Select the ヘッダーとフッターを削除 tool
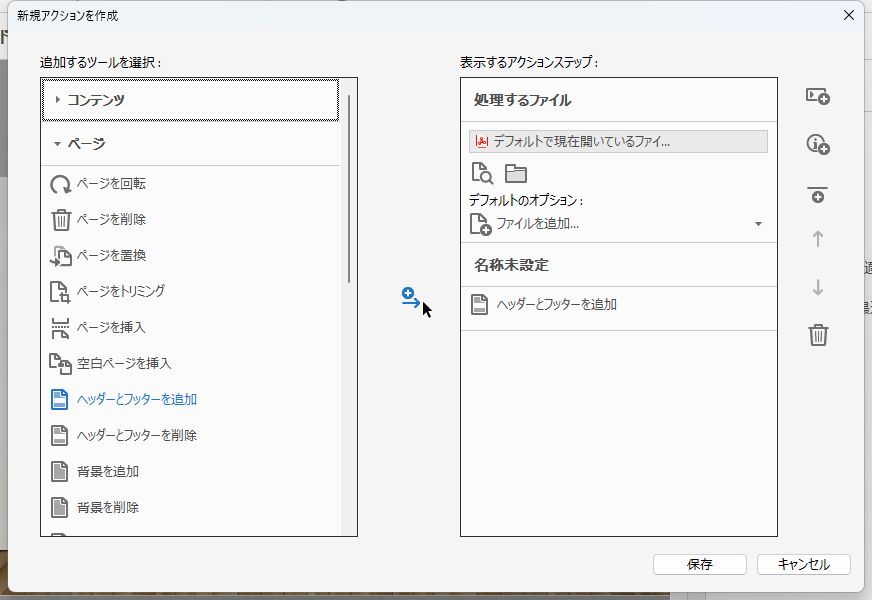Viewport: 872px width, 600px height. [133, 435]
